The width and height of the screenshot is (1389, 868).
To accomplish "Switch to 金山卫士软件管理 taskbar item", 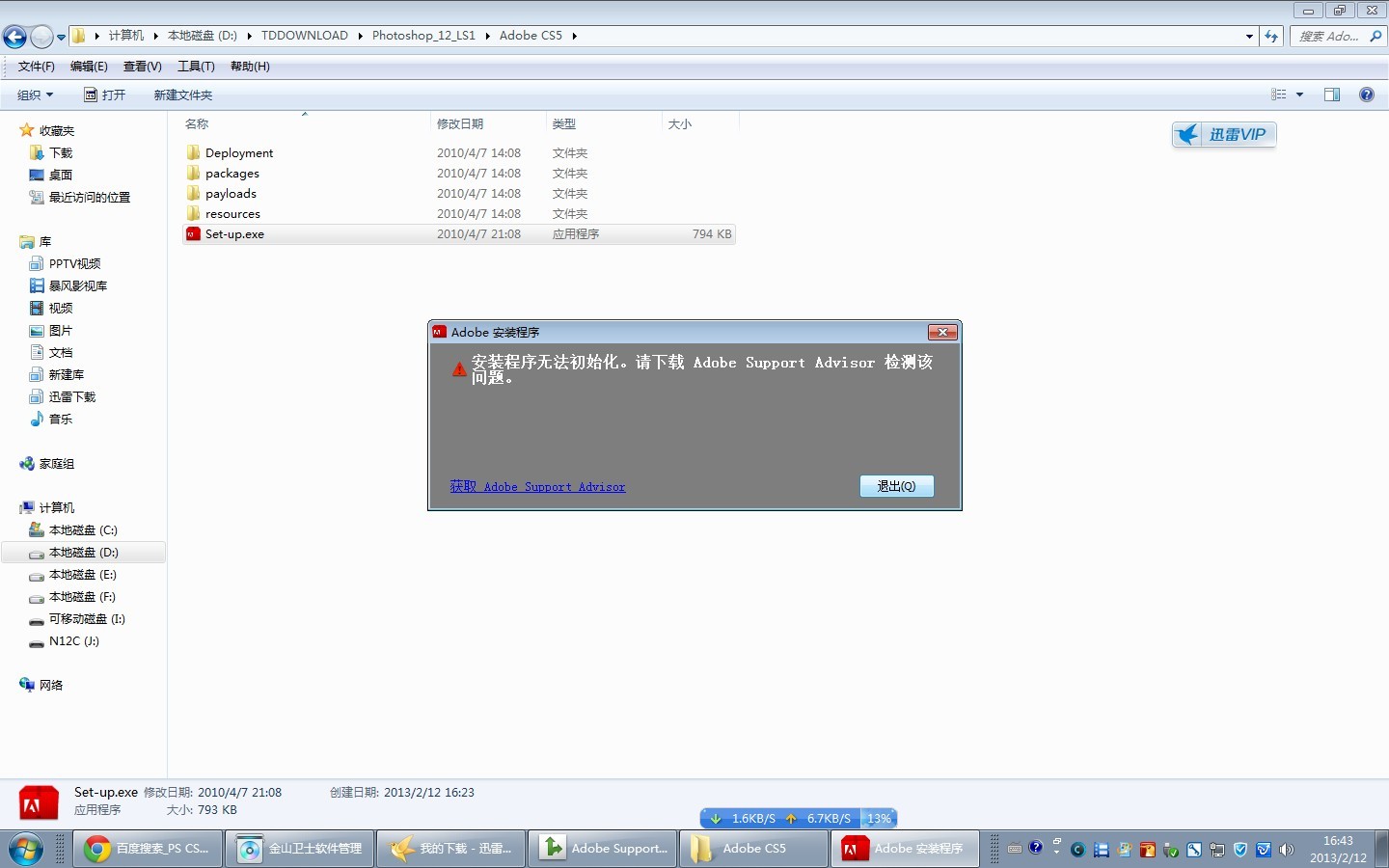I will (300, 849).
